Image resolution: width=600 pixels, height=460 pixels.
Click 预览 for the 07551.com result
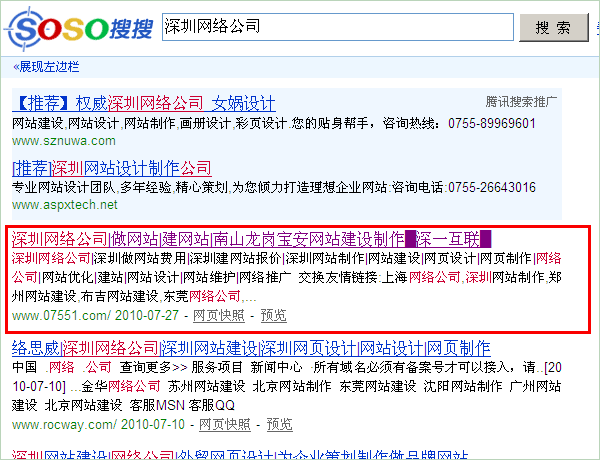click(x=273, y=315)
